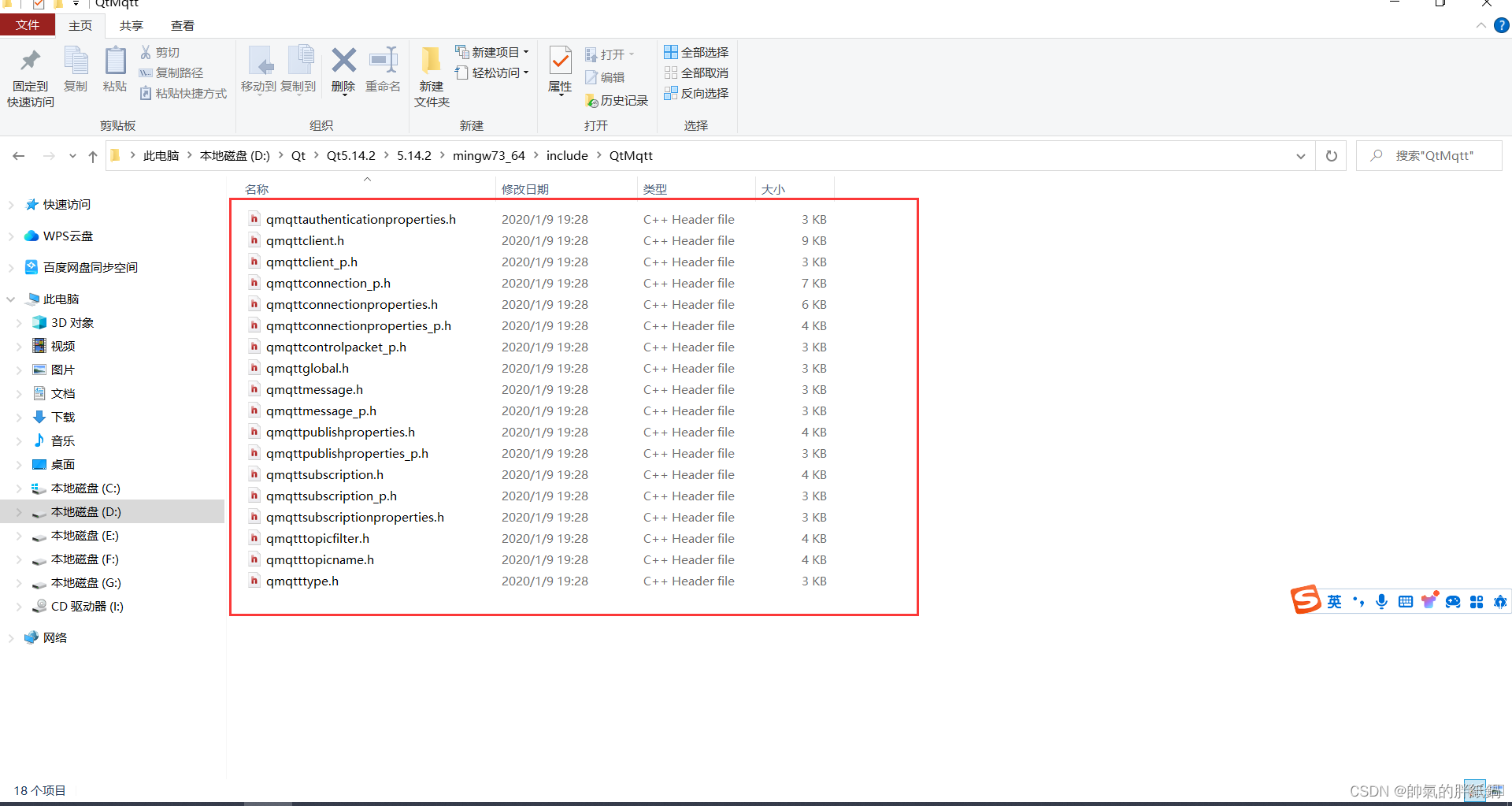This screenshot has width=1512, height=806.
Task: Click the Paste (粘贴) clipboard icon
Action: pos(115,61)
